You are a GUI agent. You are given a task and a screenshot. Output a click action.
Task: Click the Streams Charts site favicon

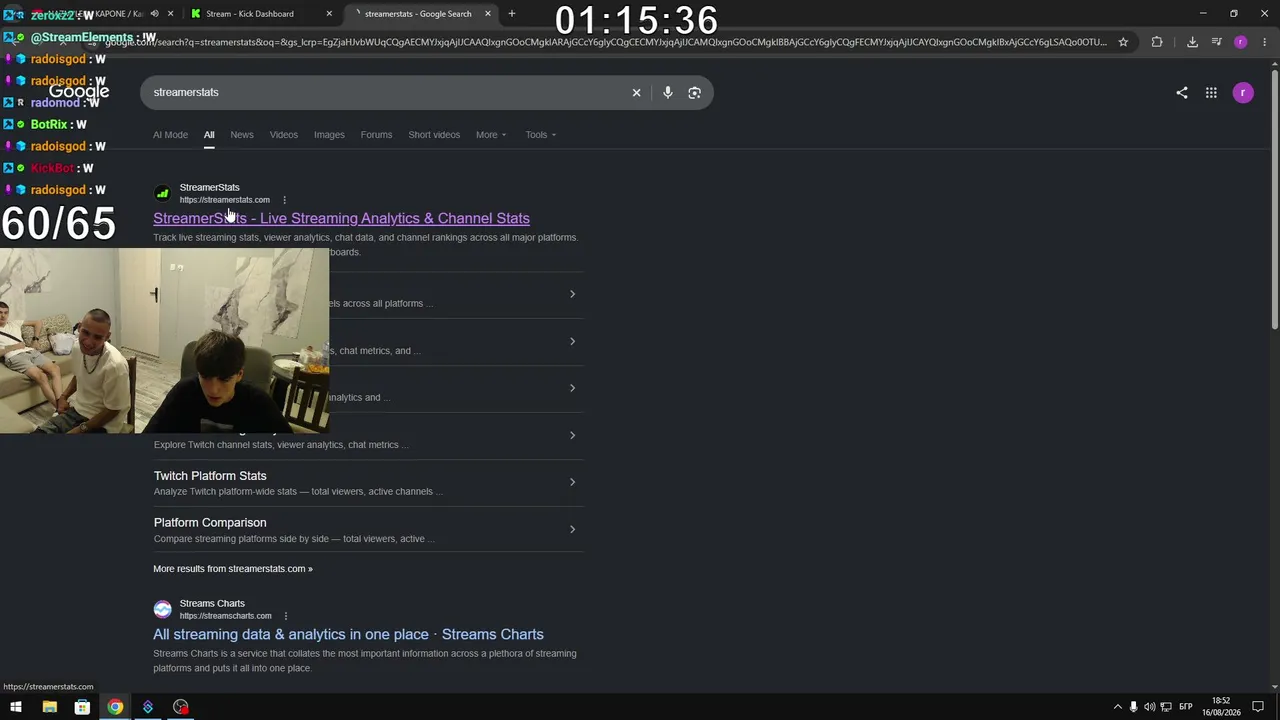click(162, 609)
